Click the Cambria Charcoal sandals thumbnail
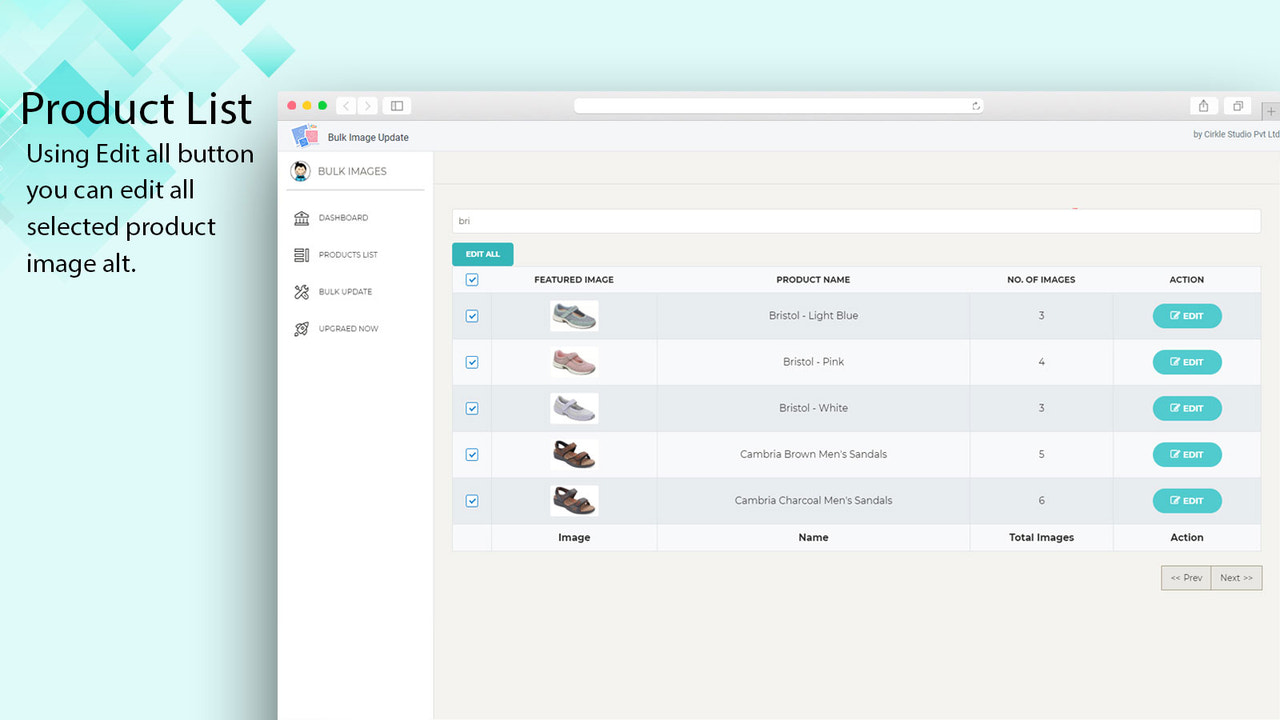The image size is (1280, 720). pos(573,500)
